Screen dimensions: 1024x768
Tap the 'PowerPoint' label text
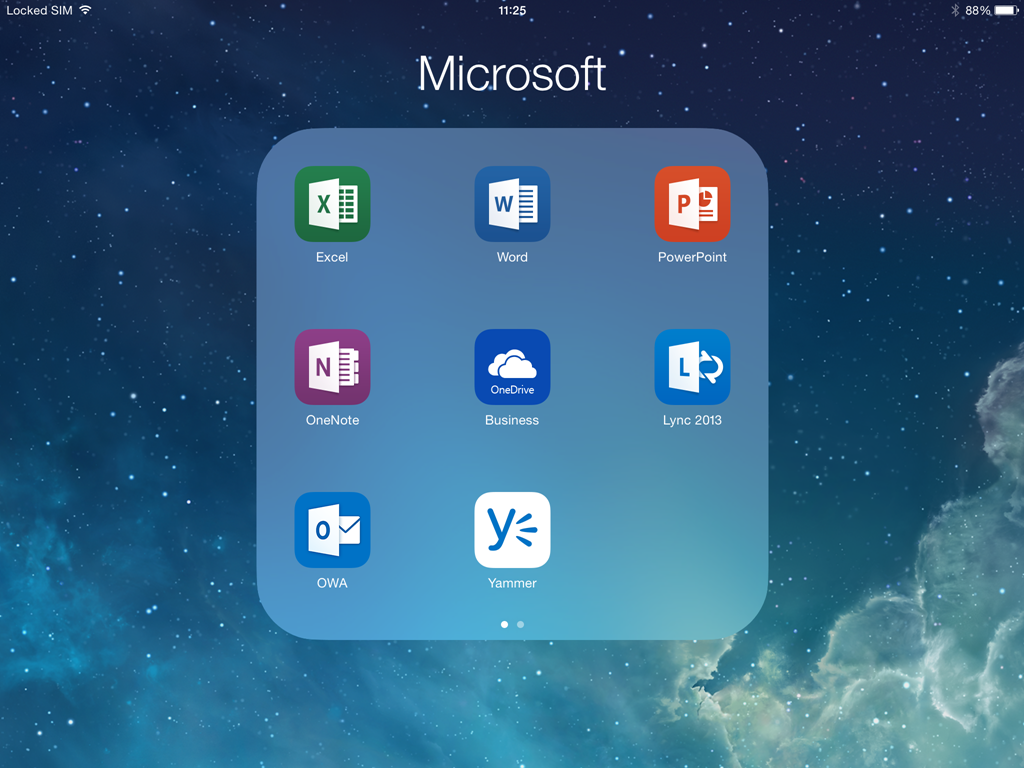692,257
